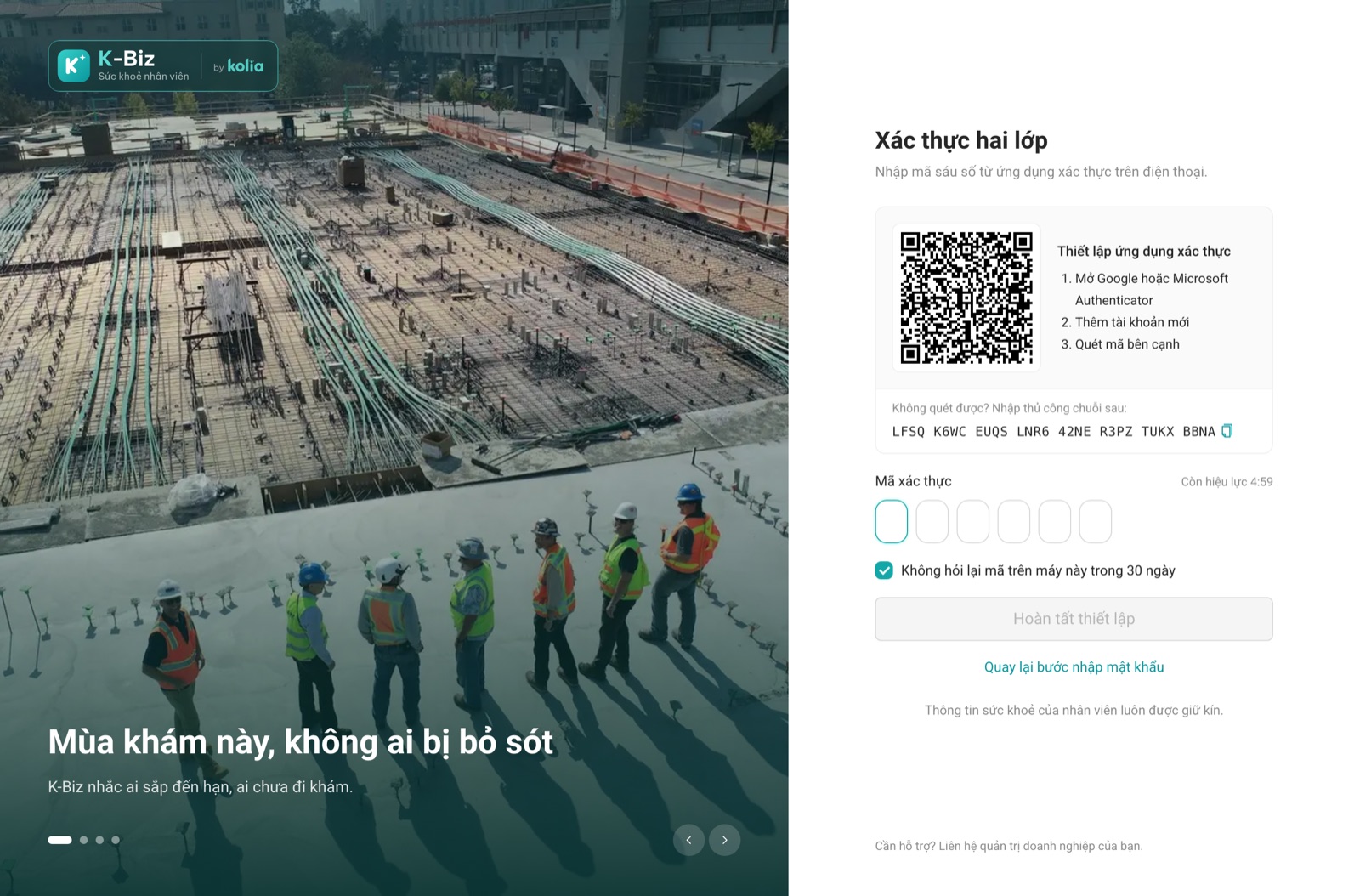
Task: Focus the third verification code box
Action: tap(973, 521)
